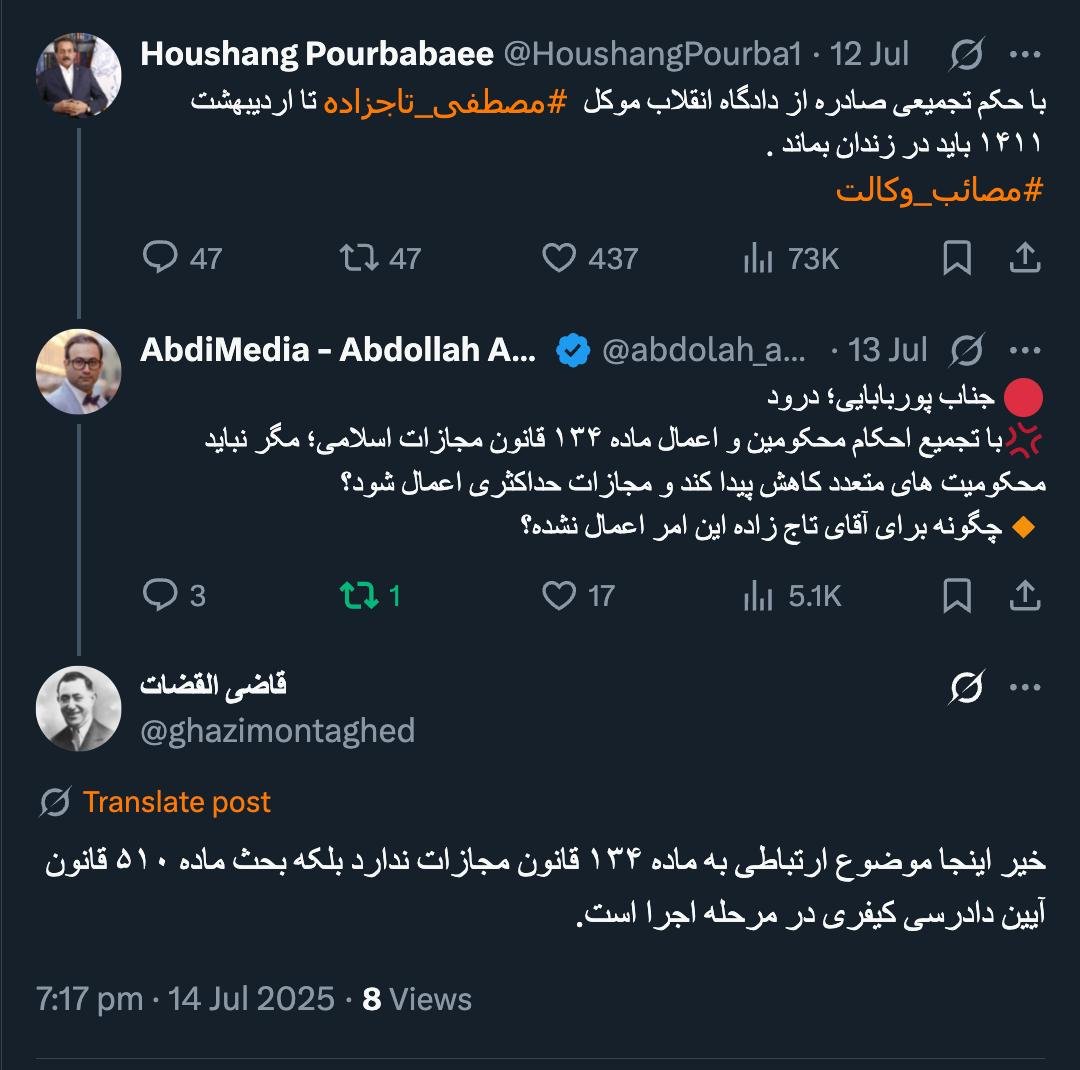
Task: Open more options on Houshang's post
Action: point(1025,54)
